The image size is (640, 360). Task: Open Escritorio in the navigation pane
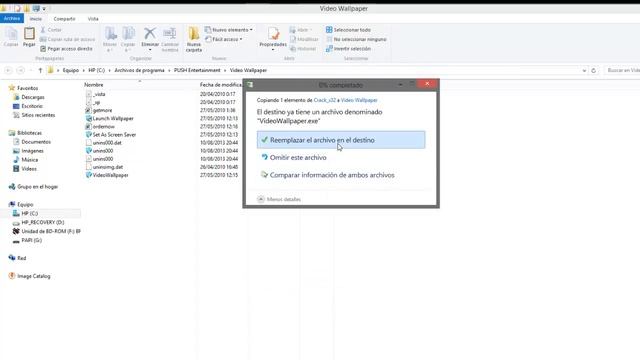[32, 106]
